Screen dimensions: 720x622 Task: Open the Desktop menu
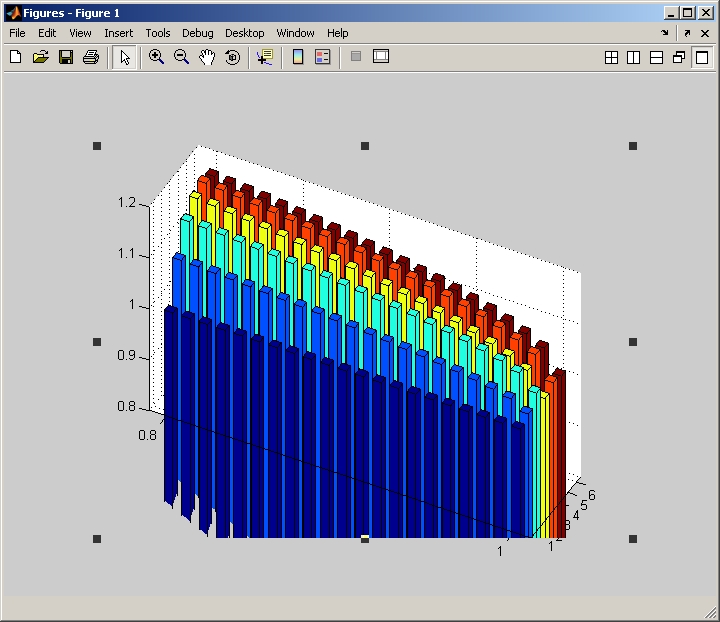point(245,33)
